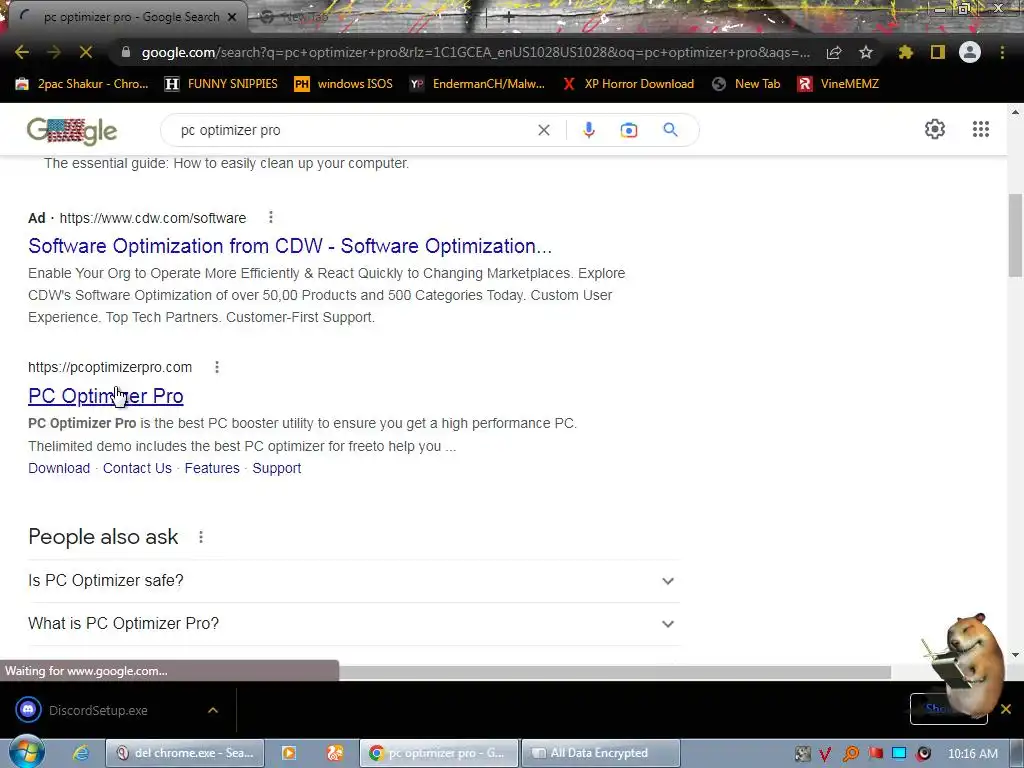Switch to the New Tab browser tab

pyautogui.click(x=304, y=17)
